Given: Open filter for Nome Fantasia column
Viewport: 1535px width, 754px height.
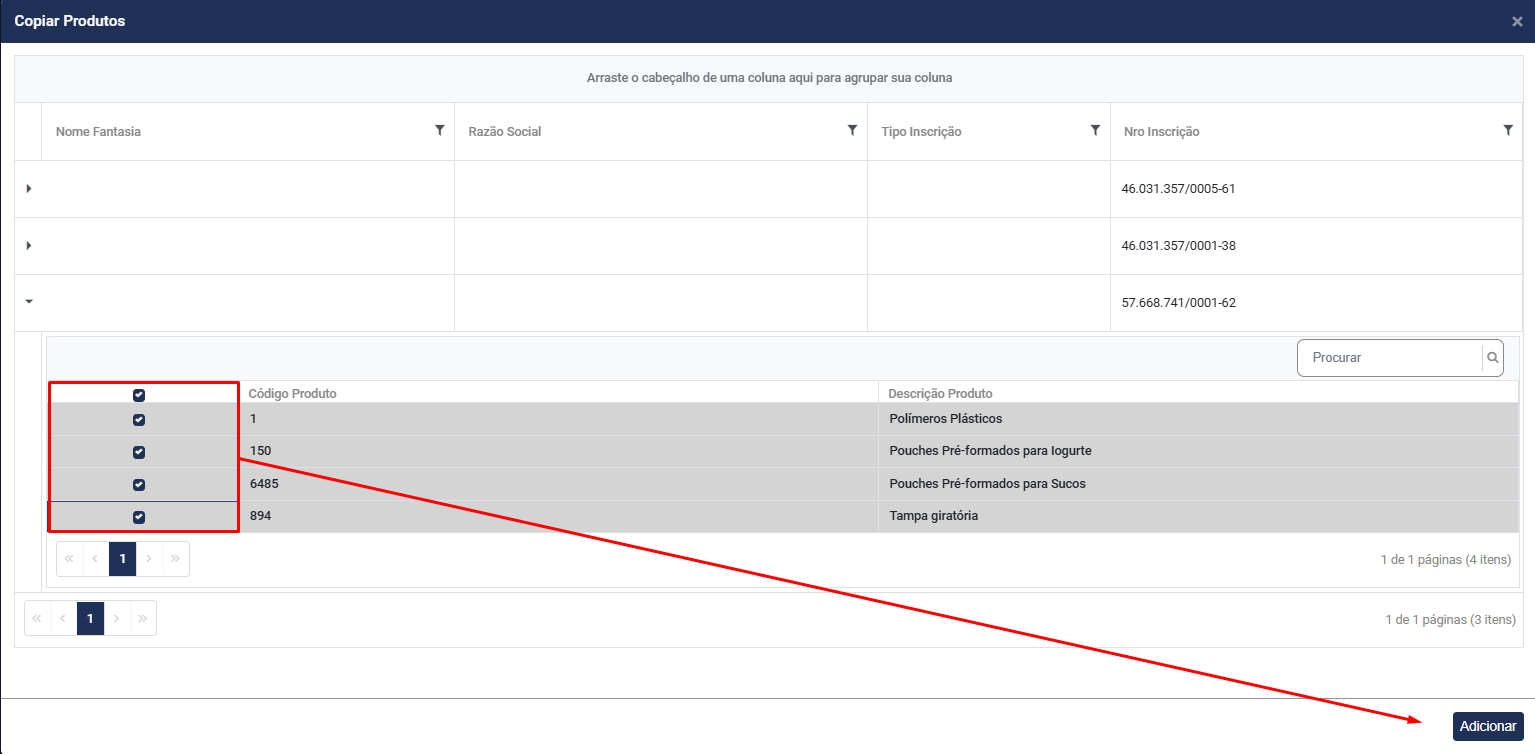Looking at the screenshot, I should pyautogui.click(x=439, y=130).
